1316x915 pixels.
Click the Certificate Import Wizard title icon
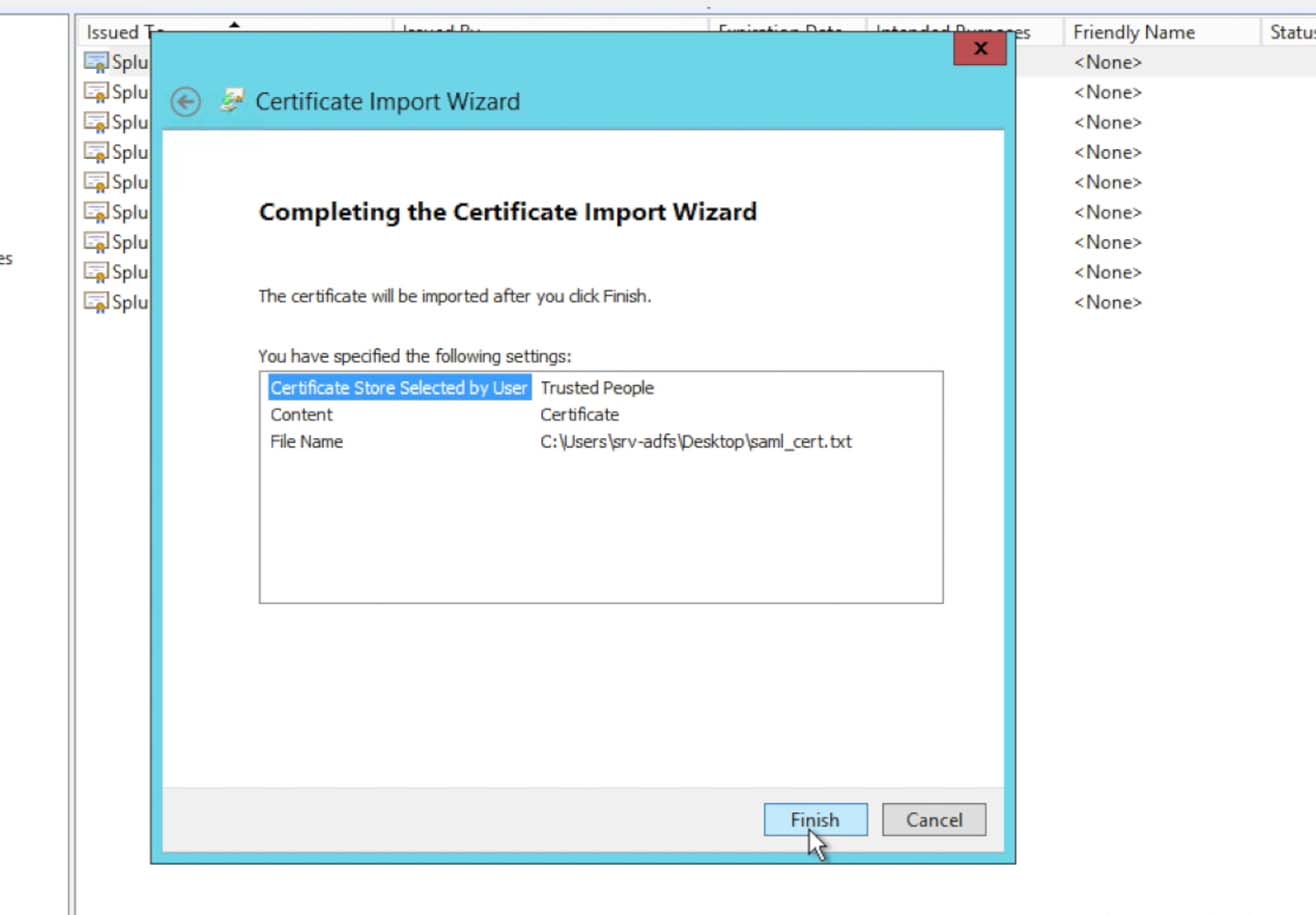233,101
